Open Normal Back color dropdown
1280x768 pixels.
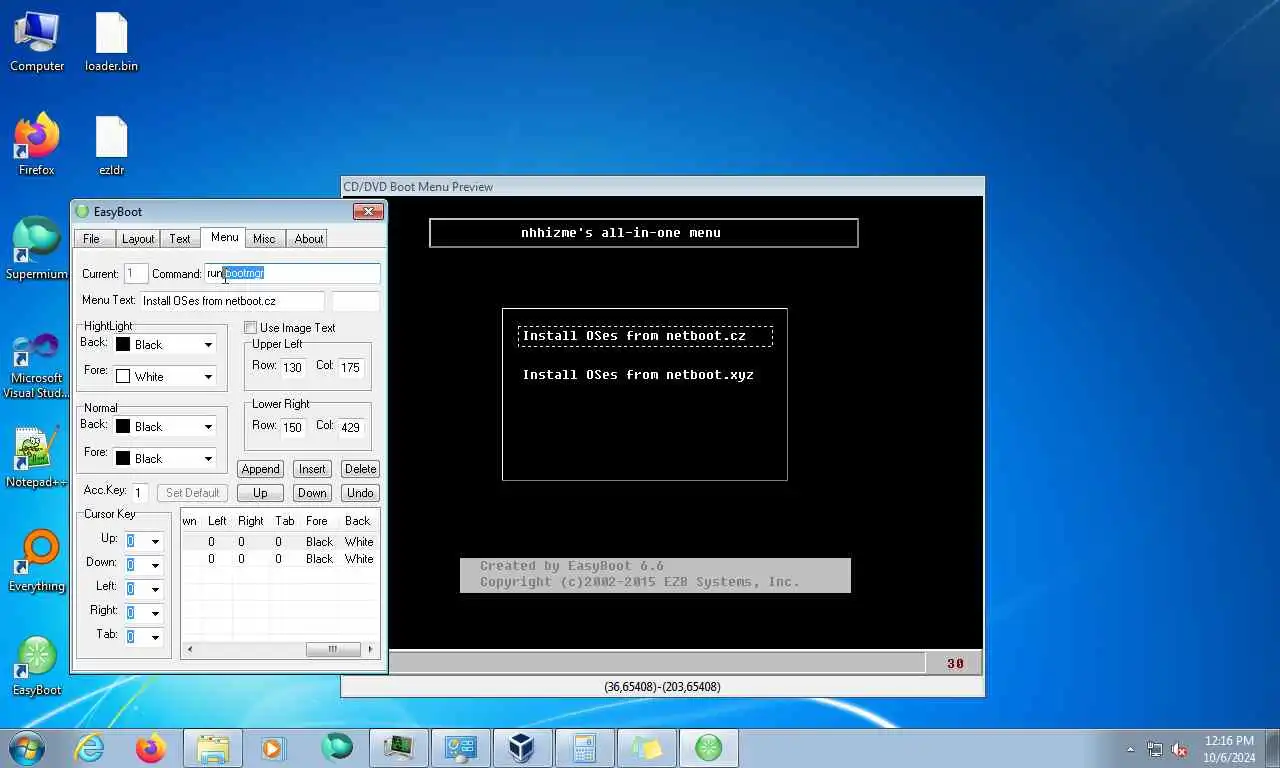(x=208, y=427)
